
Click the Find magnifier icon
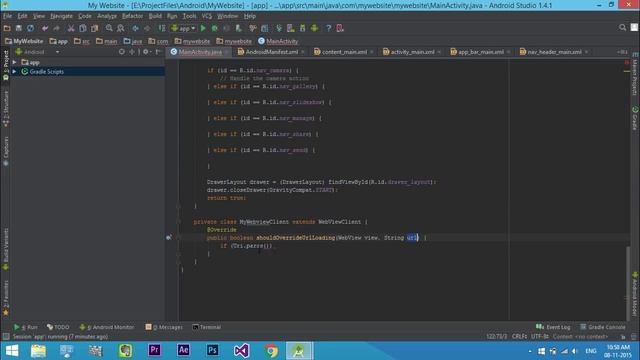coord(109,28)
